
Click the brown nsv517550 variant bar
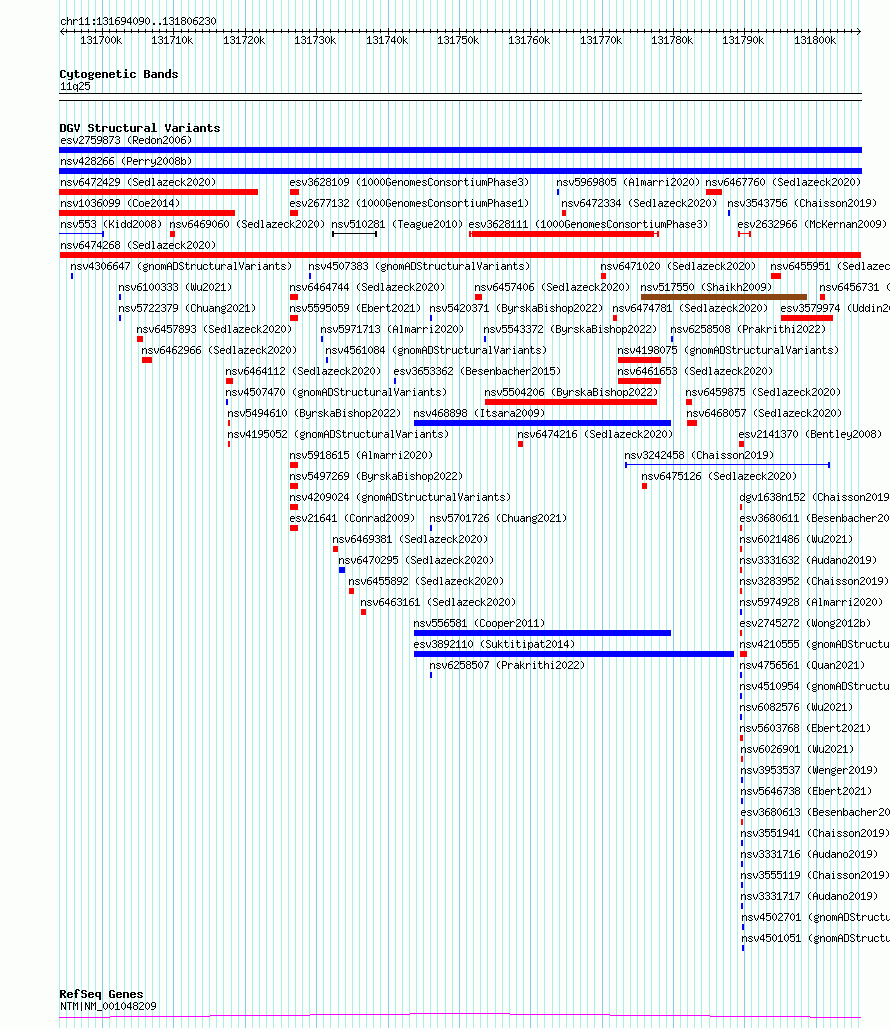pos(724,297)
